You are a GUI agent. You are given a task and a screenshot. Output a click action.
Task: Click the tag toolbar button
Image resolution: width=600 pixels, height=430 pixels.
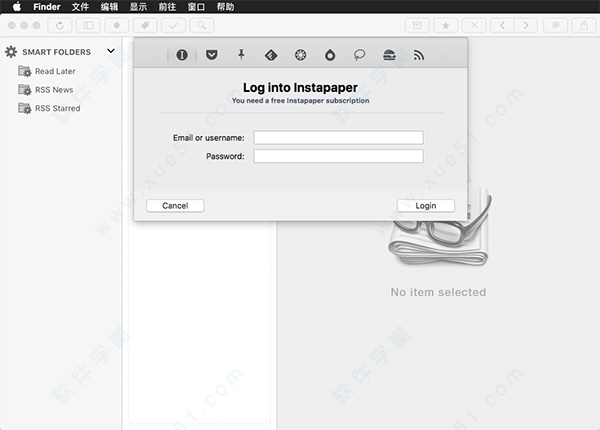pyautogui.click(x=145, y=25)
